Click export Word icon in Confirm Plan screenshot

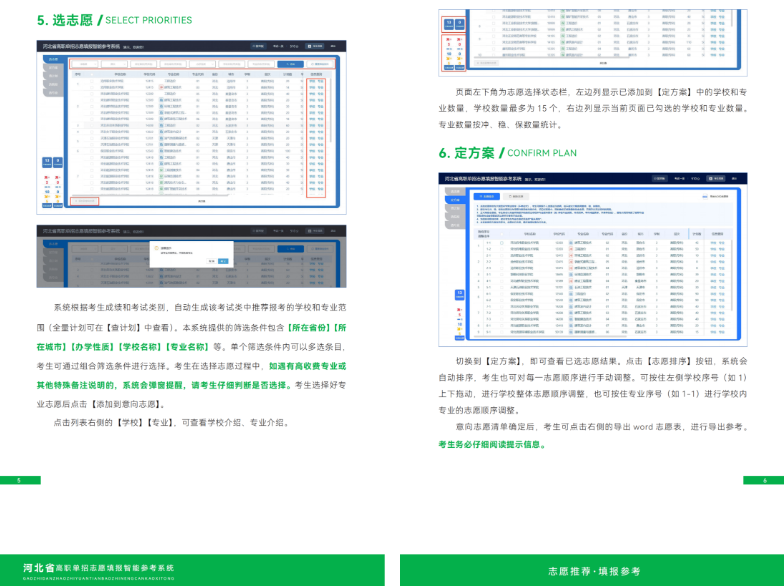point(705,196)
